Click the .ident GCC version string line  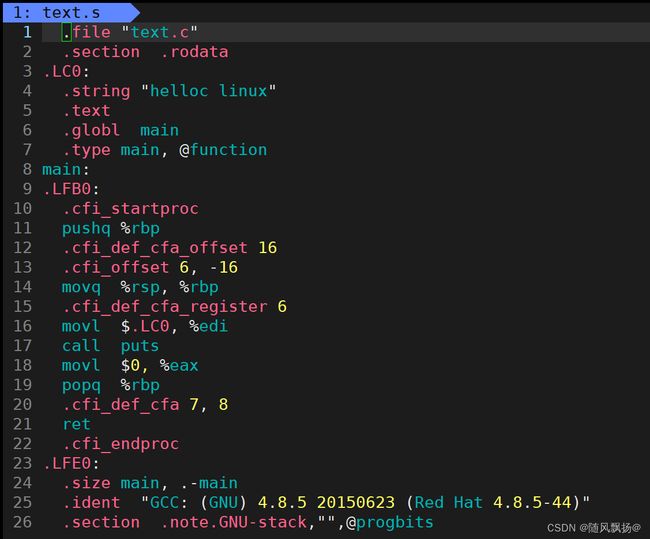pos(326,503)
